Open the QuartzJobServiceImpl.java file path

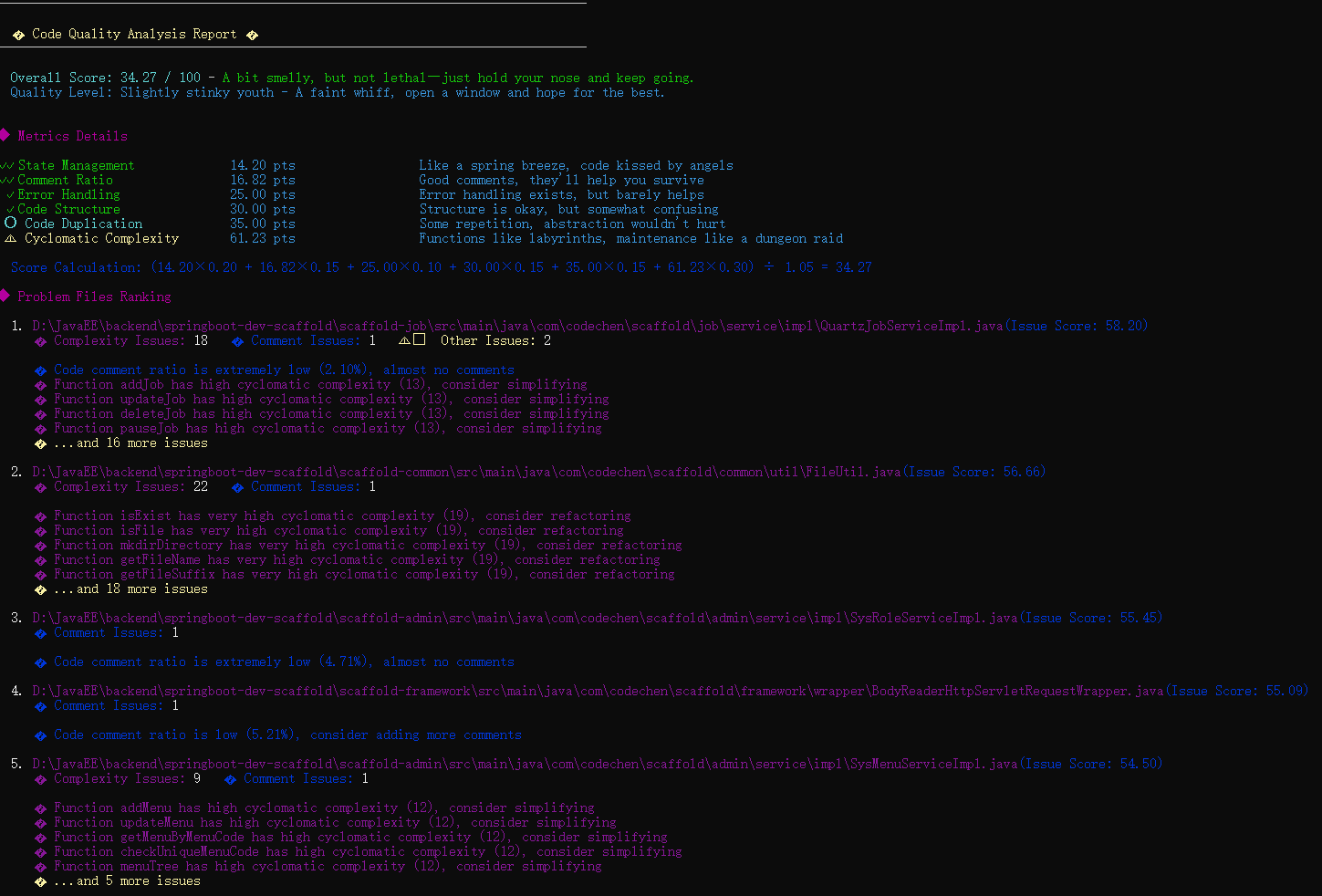[x=516, y=326]
